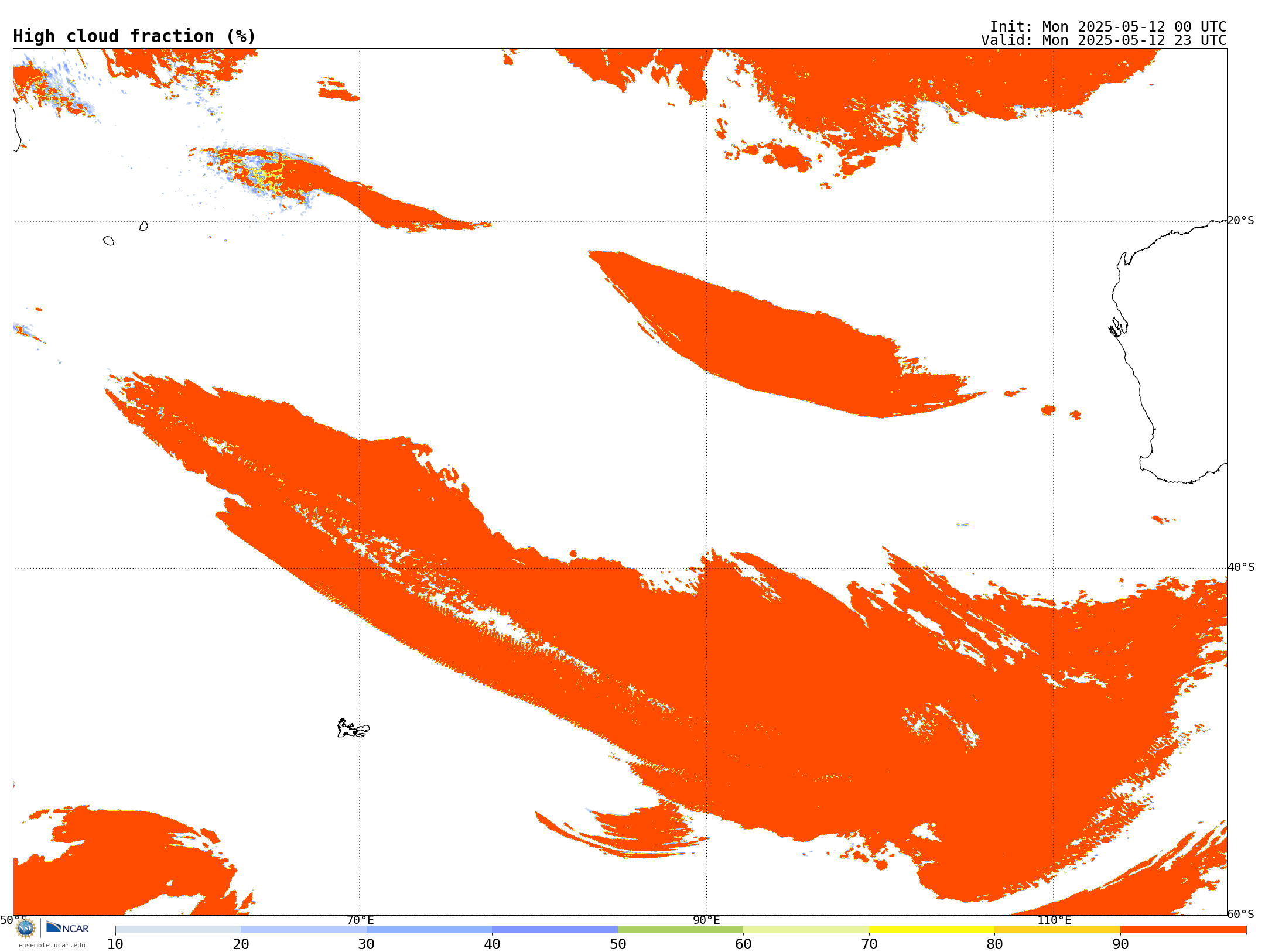Screen dimensions: 1265x952
Task: Pick the 50-60 green colorbar segment
Action: coord(681,929)
